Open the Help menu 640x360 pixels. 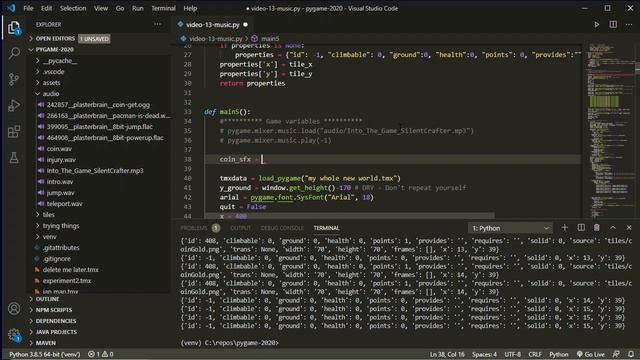[190, 8]
